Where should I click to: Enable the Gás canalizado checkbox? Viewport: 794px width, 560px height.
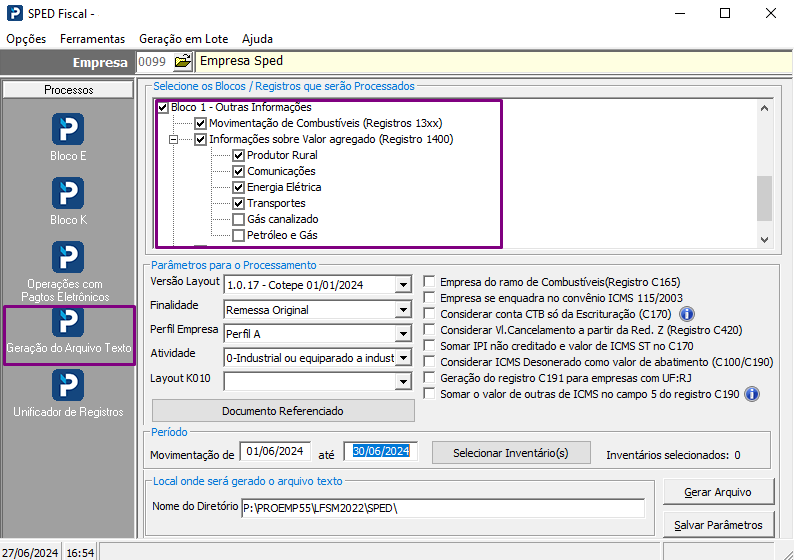[239, 219]
